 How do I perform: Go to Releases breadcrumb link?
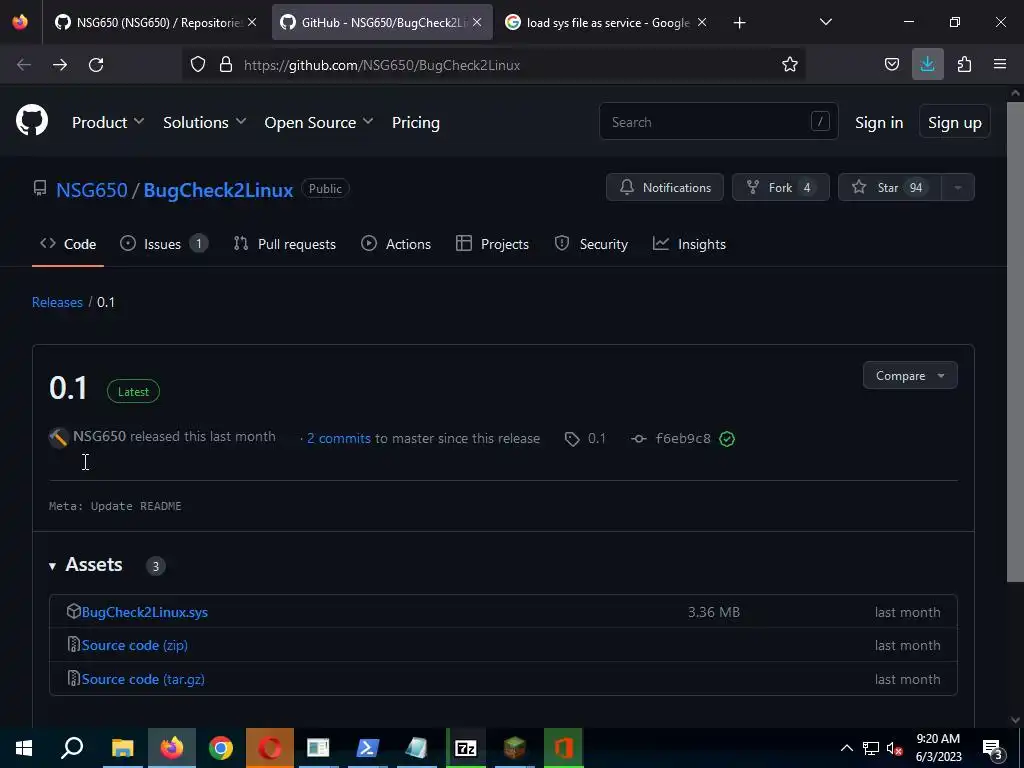57,302
